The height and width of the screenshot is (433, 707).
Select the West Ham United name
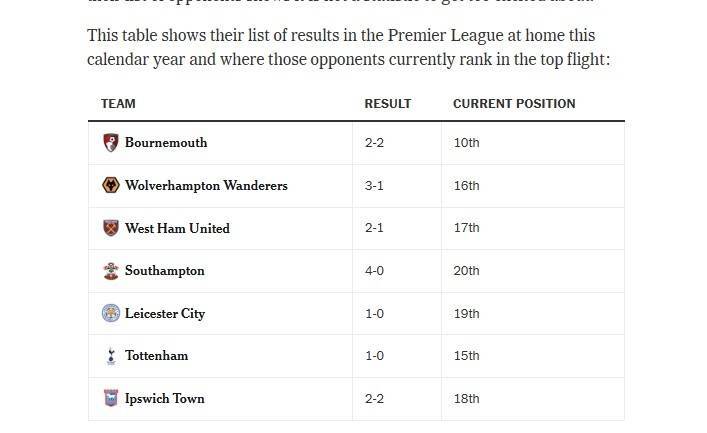pos(177,229)
